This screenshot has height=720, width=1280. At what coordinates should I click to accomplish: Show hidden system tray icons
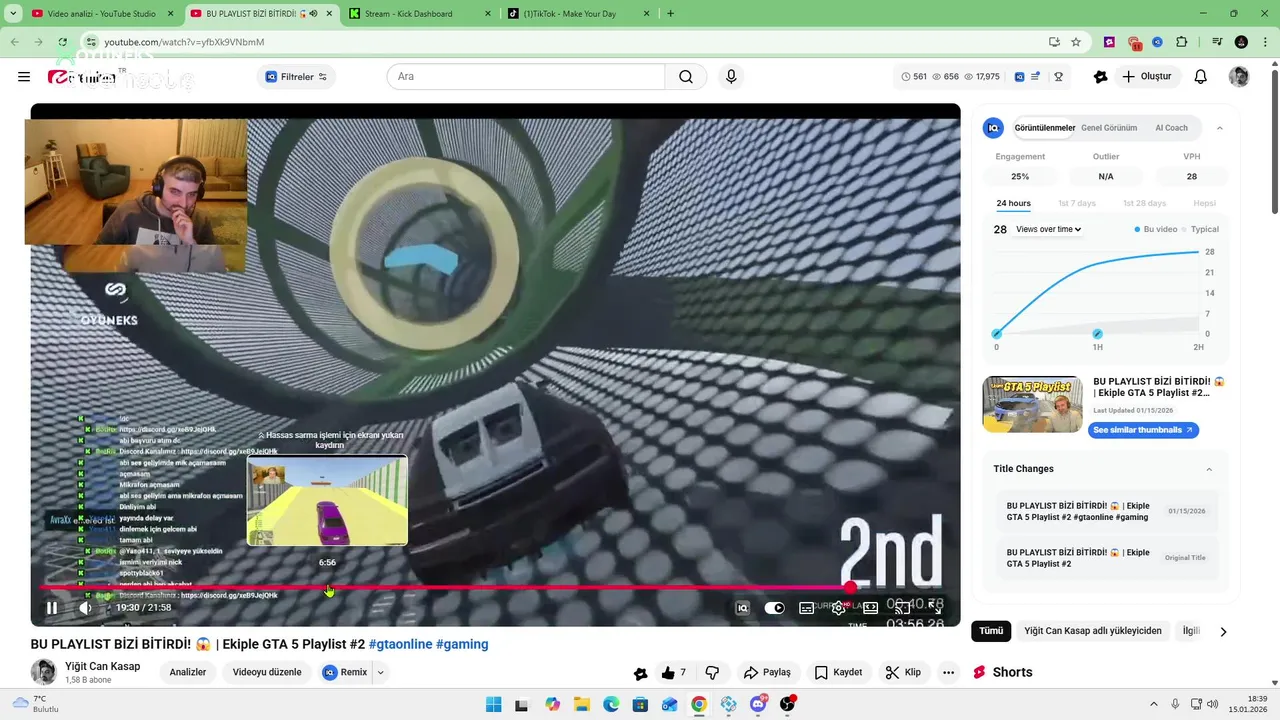click(x=1153, y=704)
